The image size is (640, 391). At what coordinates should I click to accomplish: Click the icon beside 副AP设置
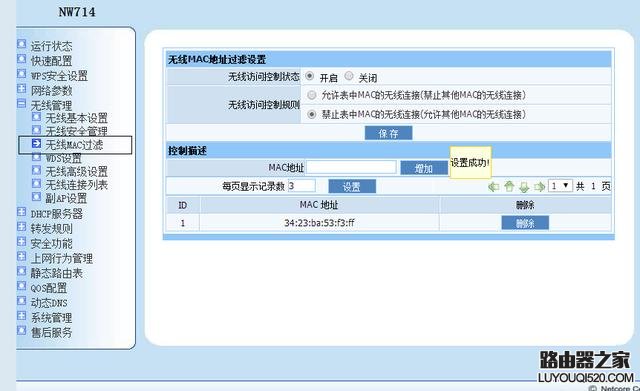click(36, 197)
